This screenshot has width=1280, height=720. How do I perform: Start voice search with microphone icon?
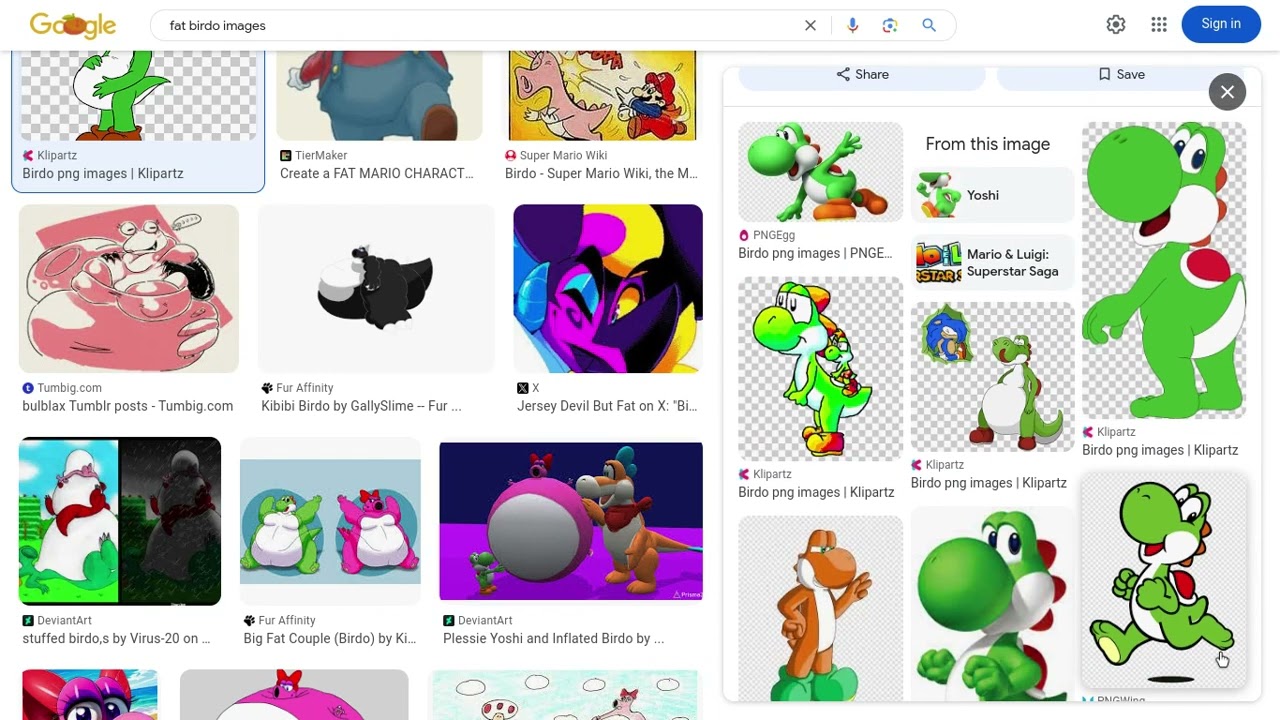(853, 26)
